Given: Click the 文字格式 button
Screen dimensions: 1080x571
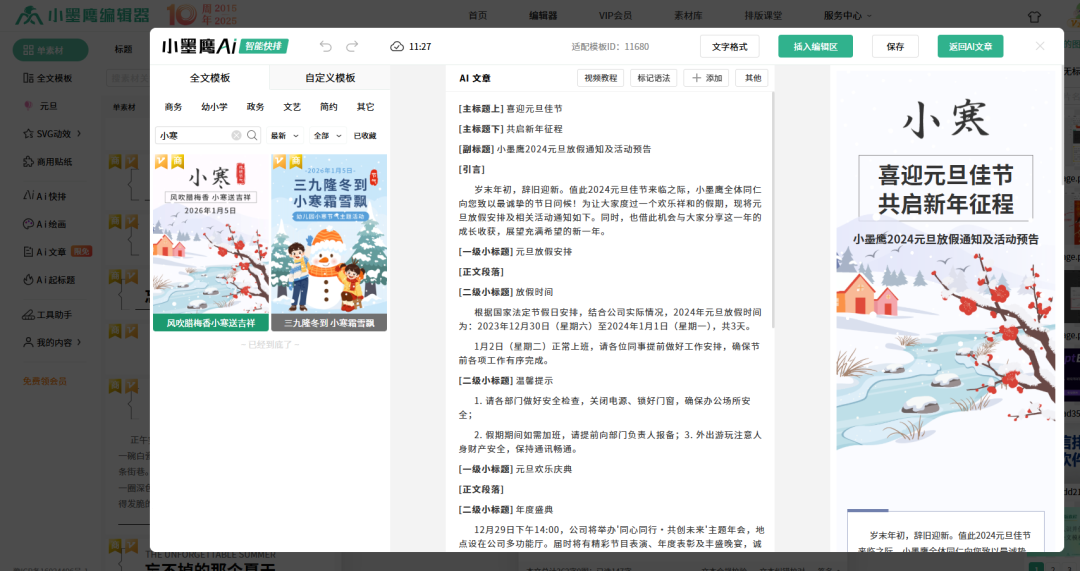Looking at the screenshot, I should tap(729, 46).
